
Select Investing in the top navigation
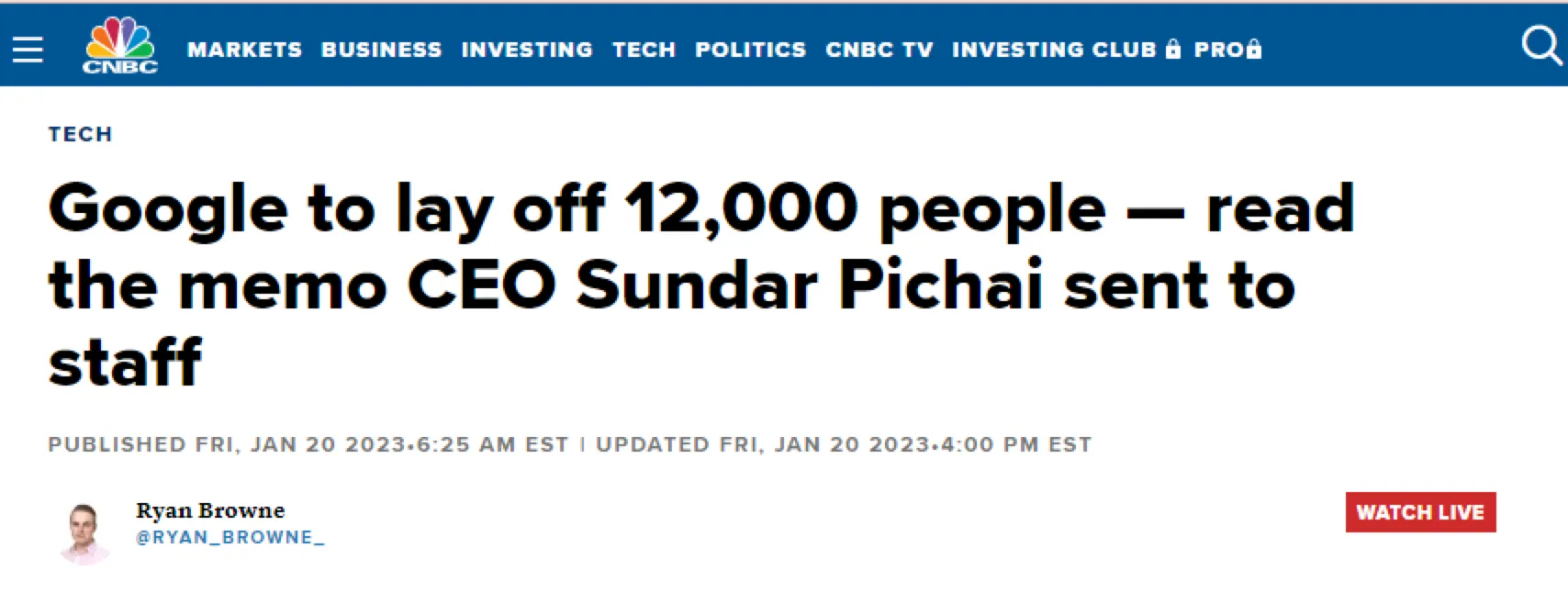click(x=527, y=50)
